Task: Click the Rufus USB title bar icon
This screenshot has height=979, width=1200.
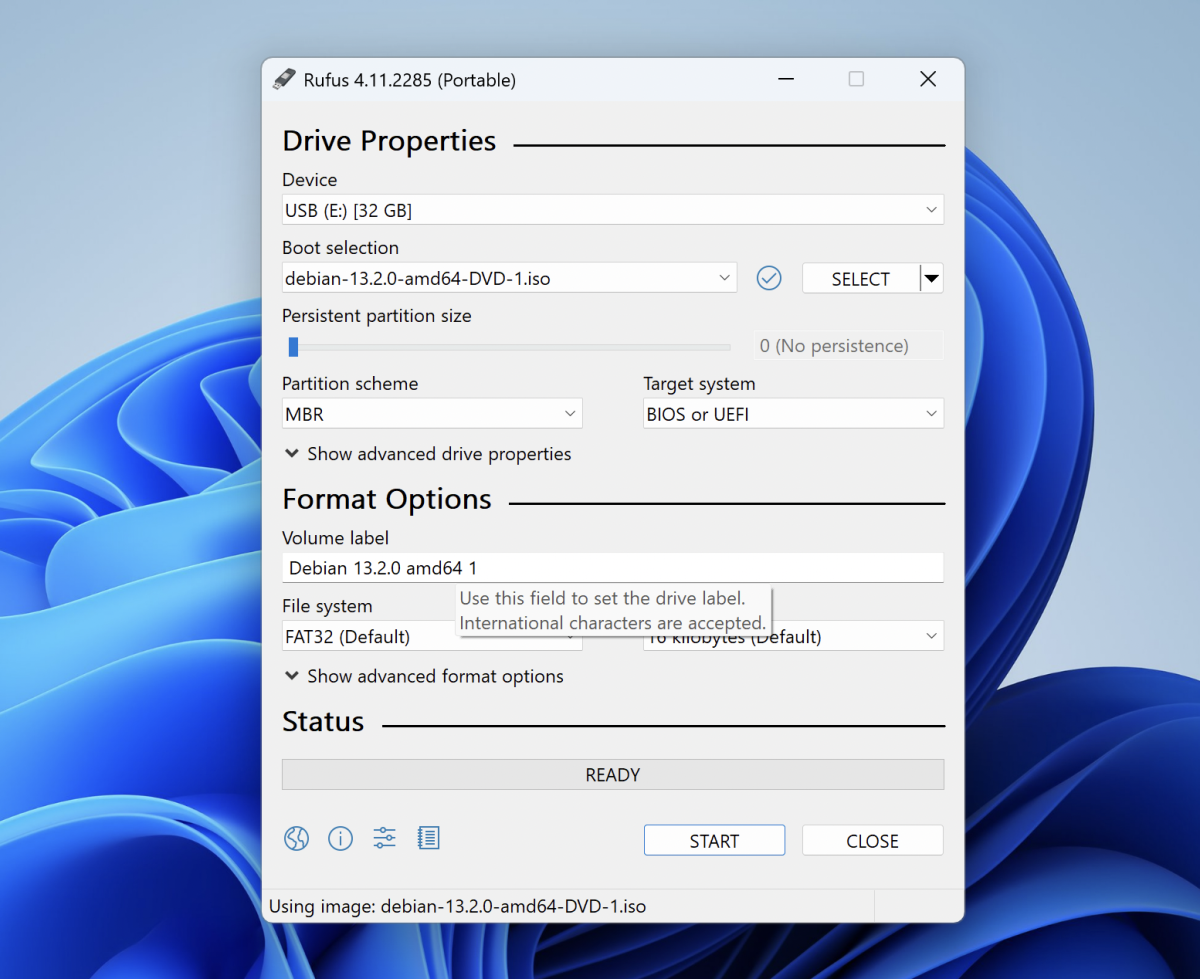Action: 285,80
